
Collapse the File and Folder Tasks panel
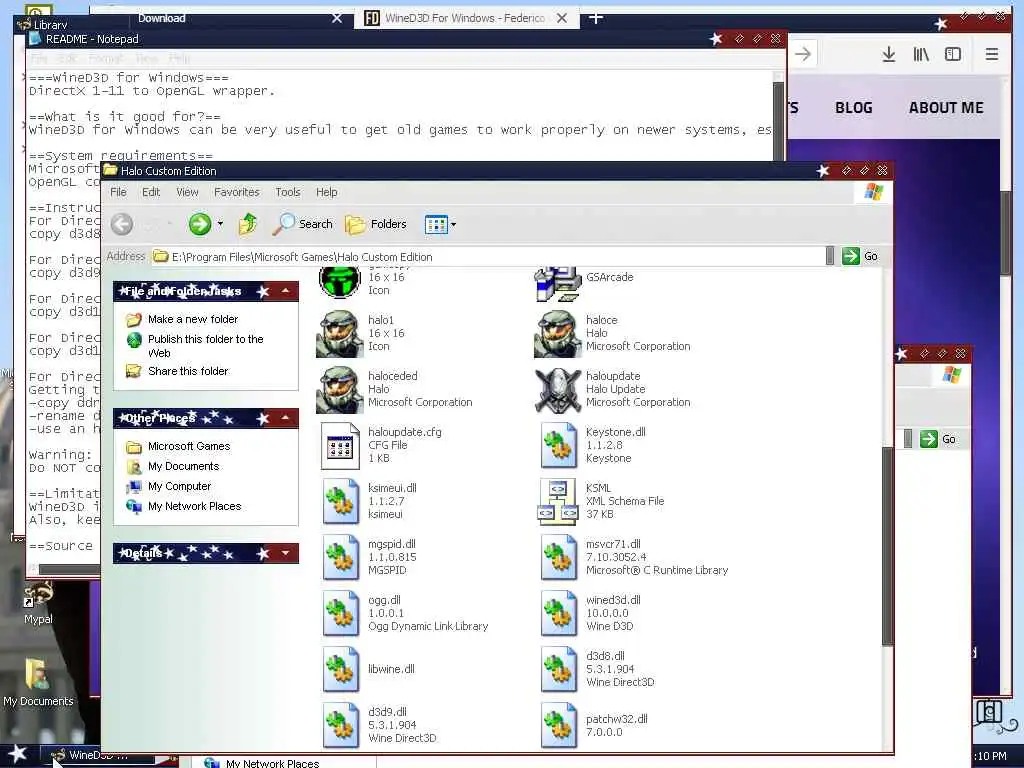tap(285, 291)
